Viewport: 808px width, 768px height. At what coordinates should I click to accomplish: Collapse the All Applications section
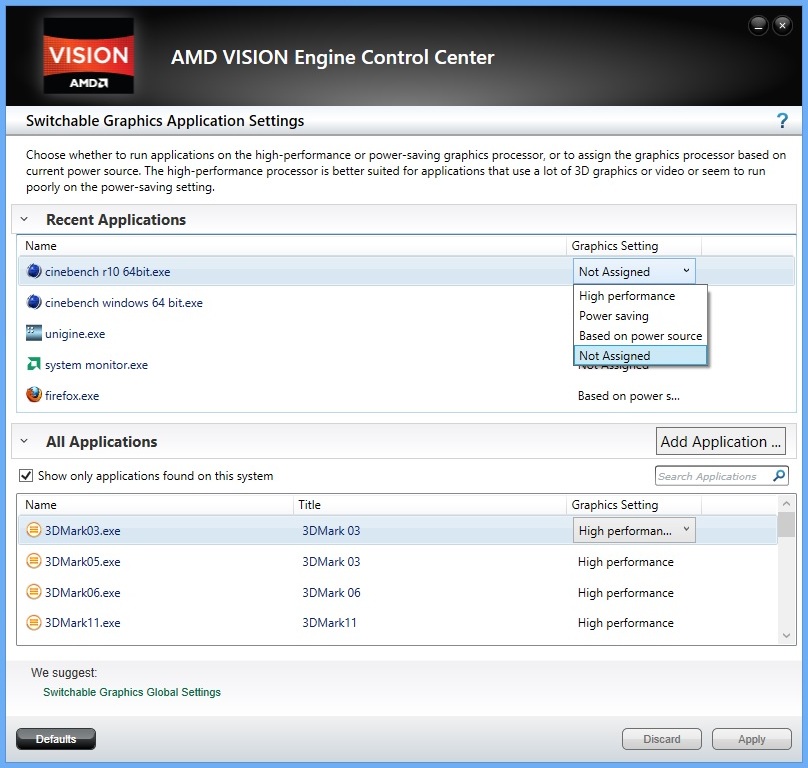(24, 441)
